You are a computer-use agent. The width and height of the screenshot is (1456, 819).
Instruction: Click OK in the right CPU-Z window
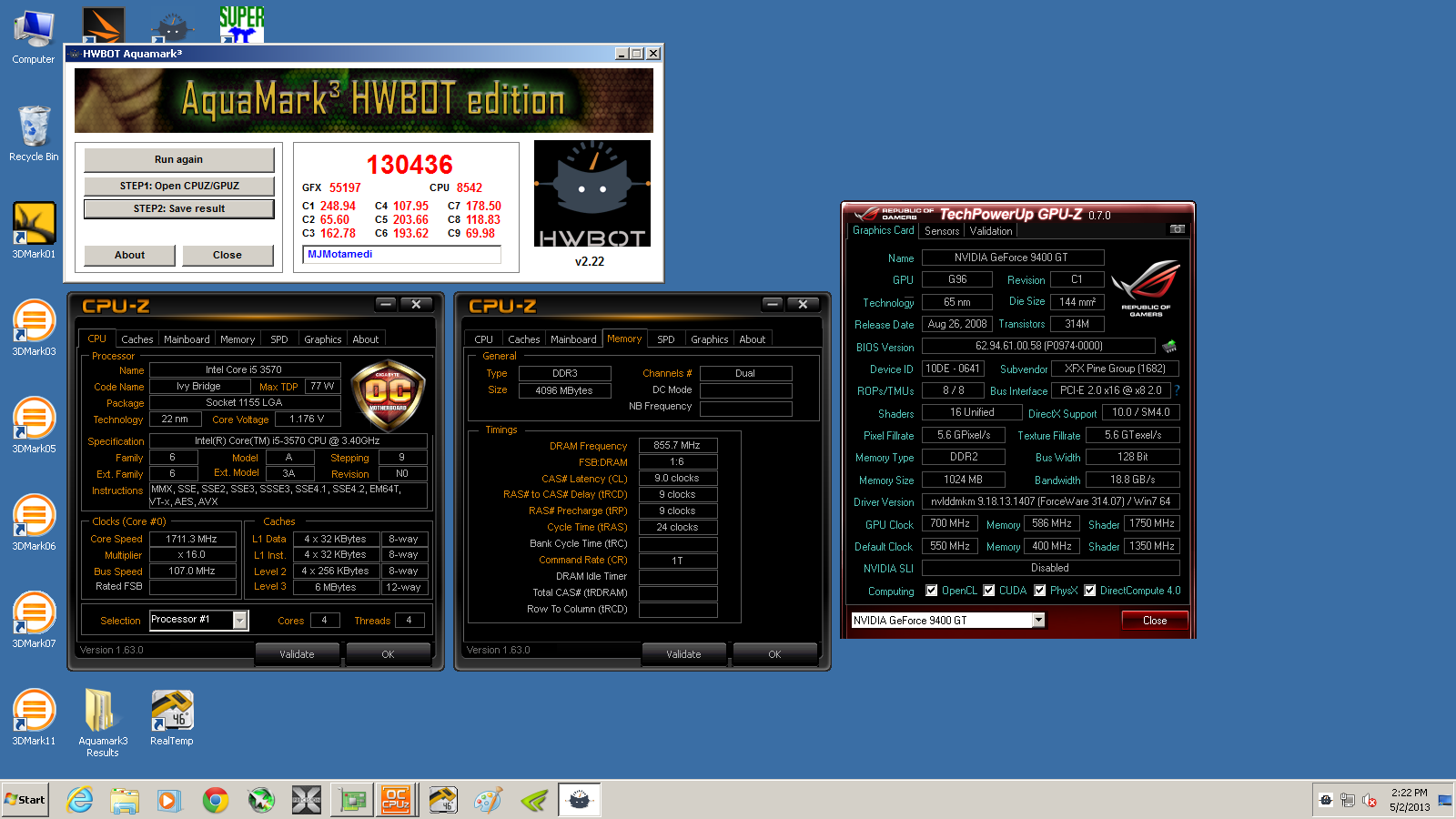pos(774,654)
